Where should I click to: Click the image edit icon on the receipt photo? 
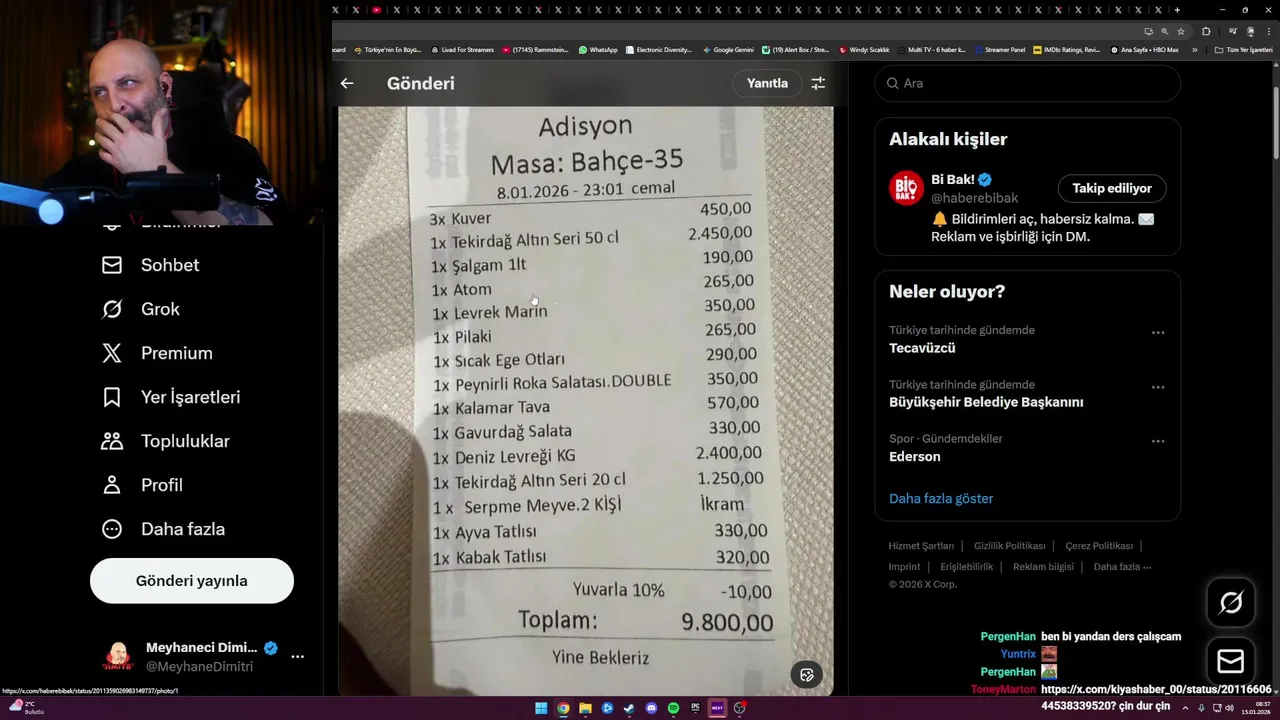(x=807, y=675)
